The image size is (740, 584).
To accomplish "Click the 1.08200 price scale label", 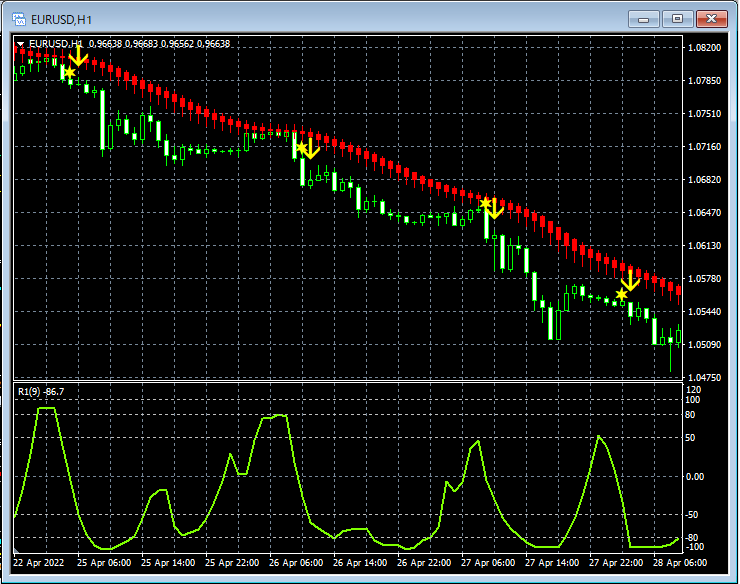I will tap(705, 48).
